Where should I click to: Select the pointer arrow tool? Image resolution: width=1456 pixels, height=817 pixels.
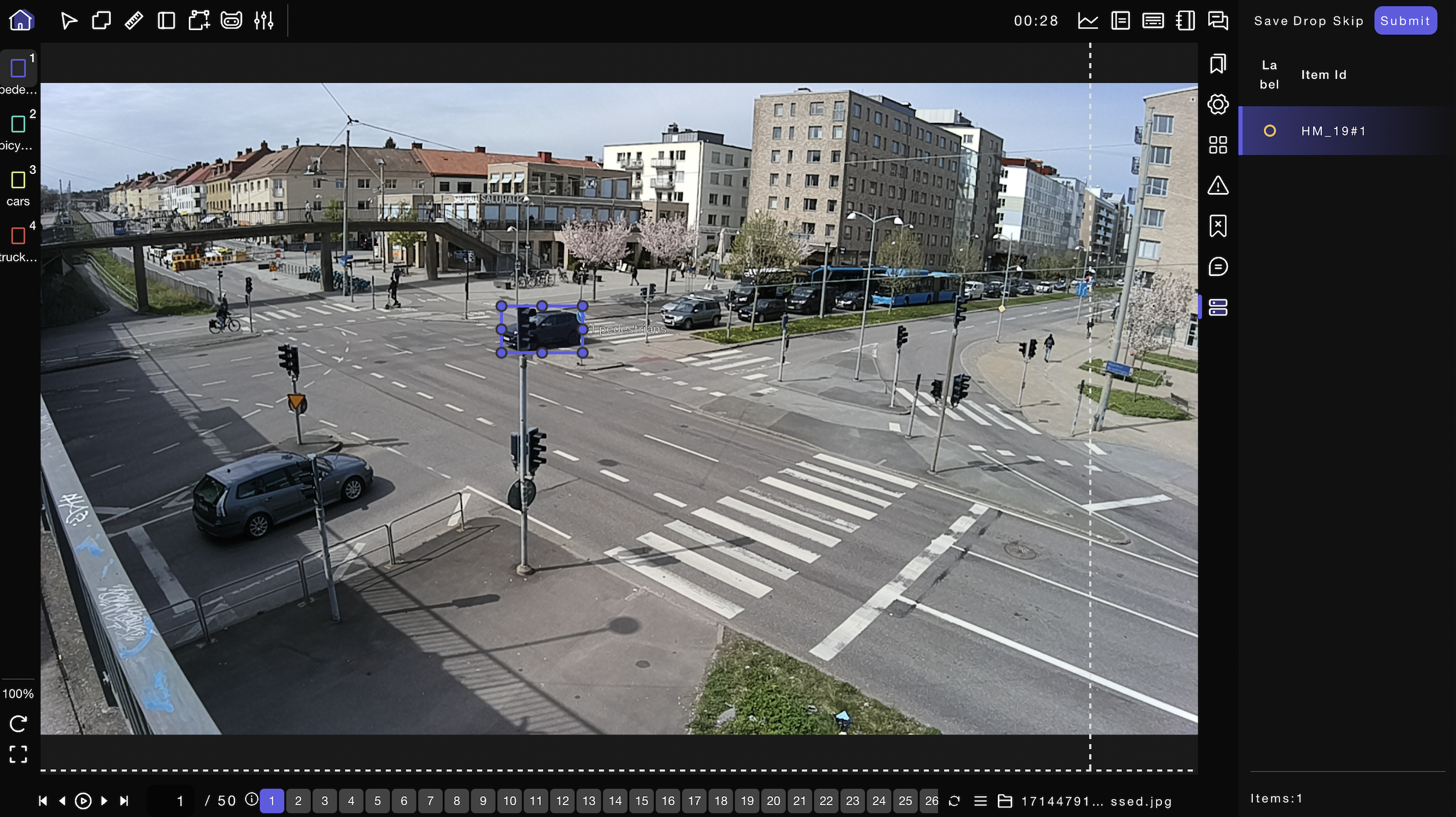pyautogui.click(x=68, y=21)
